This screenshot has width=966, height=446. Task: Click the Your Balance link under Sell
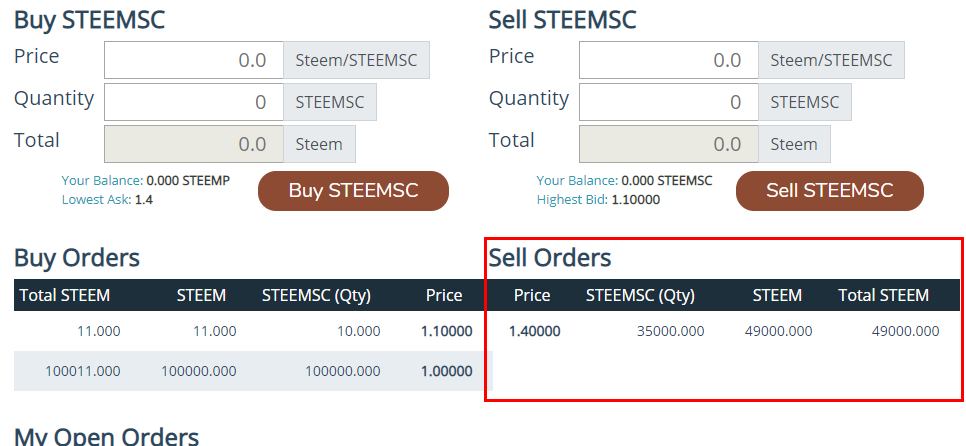pos(577,181)
